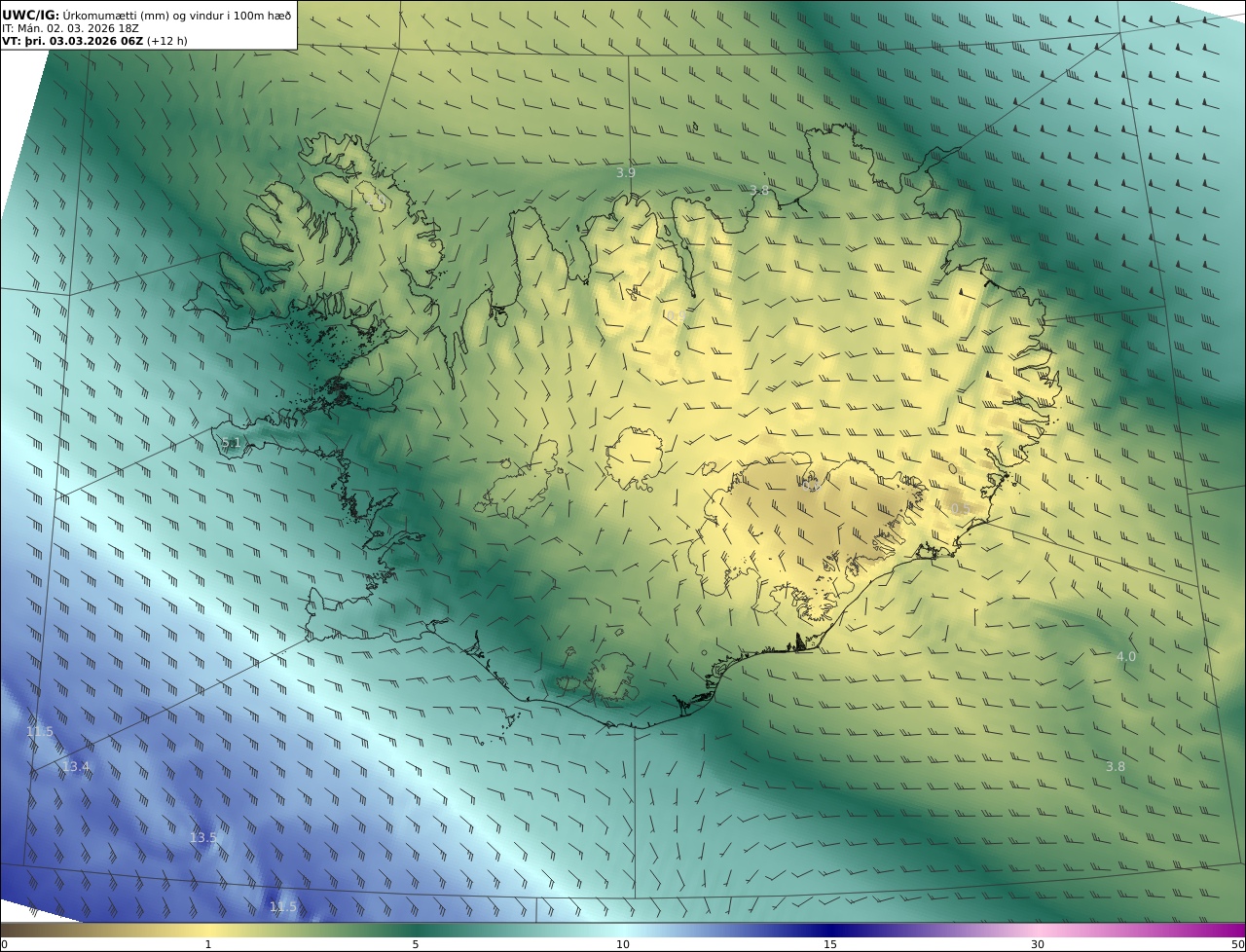The image size is (1246, 952).
Task: Click the colorbar tick label '50'
Action: [x=1237, y=944]
